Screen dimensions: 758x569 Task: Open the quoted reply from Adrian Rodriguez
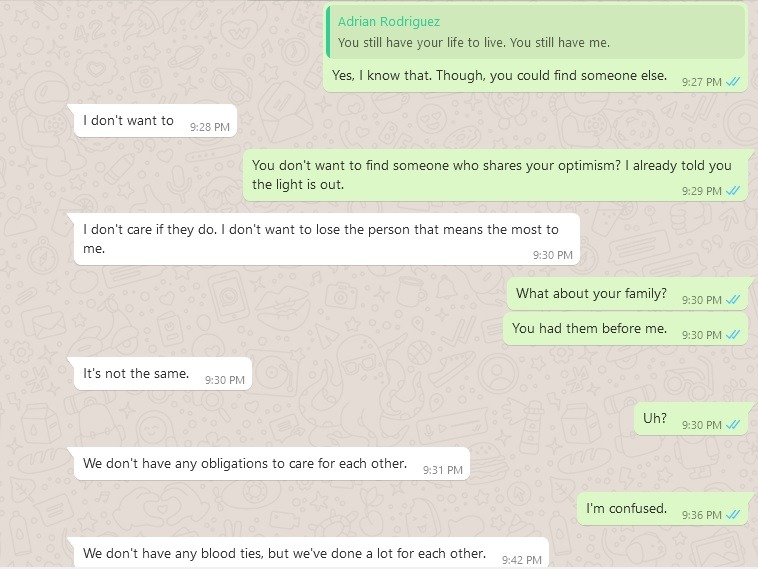[x=536, y=33]
